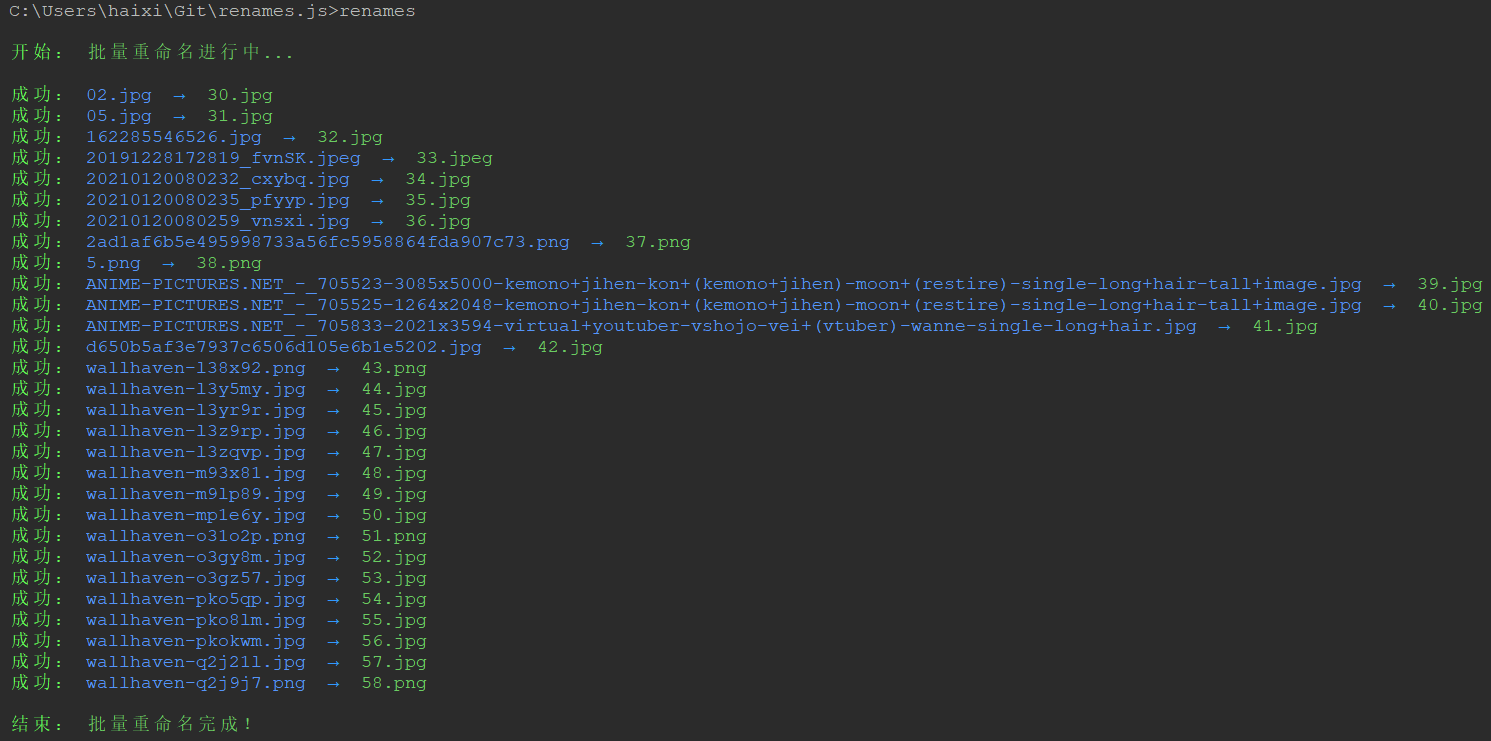Click the 20210120080232_cxybq.jpg file name
Image resolution: width=1491 pixels, height=741 pixels.
tap(218, 179)
